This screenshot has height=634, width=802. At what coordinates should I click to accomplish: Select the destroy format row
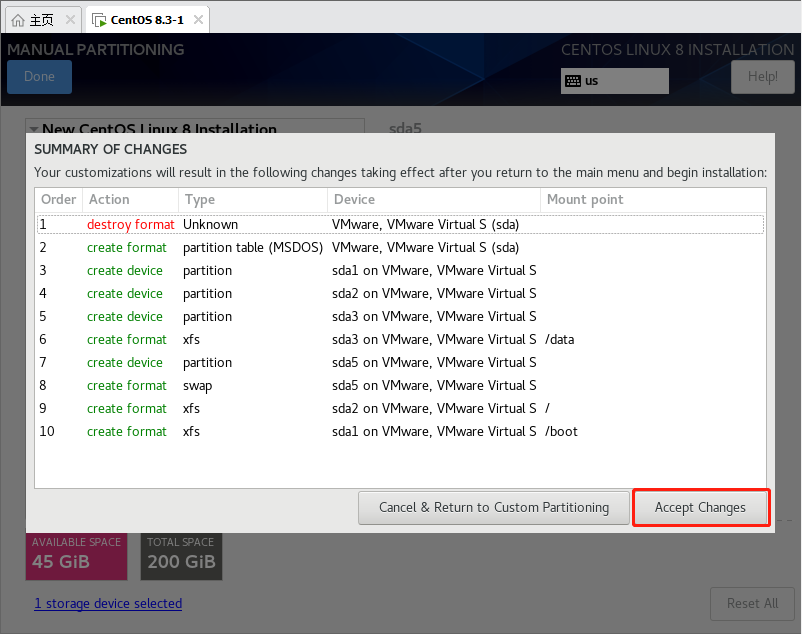point(400,224)
